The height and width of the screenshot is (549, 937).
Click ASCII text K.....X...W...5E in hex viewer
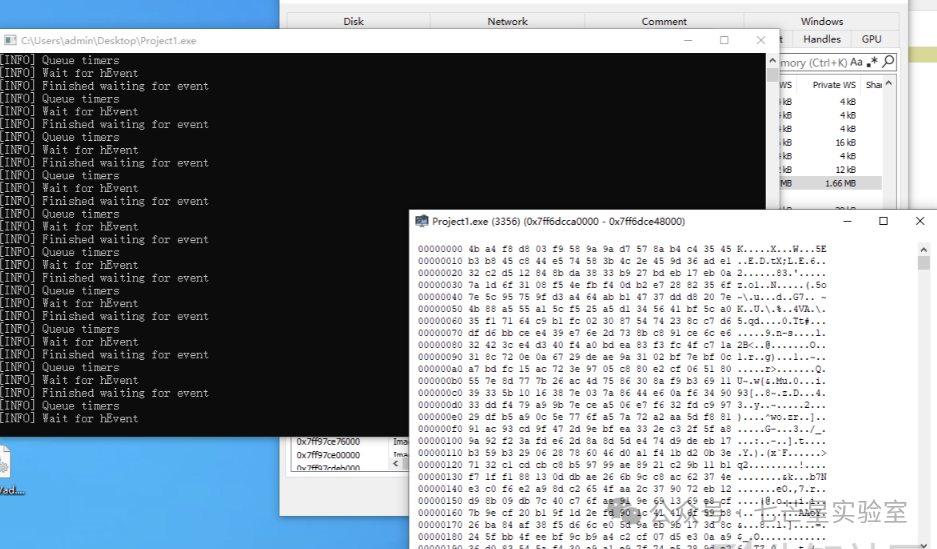pos(782,249)
